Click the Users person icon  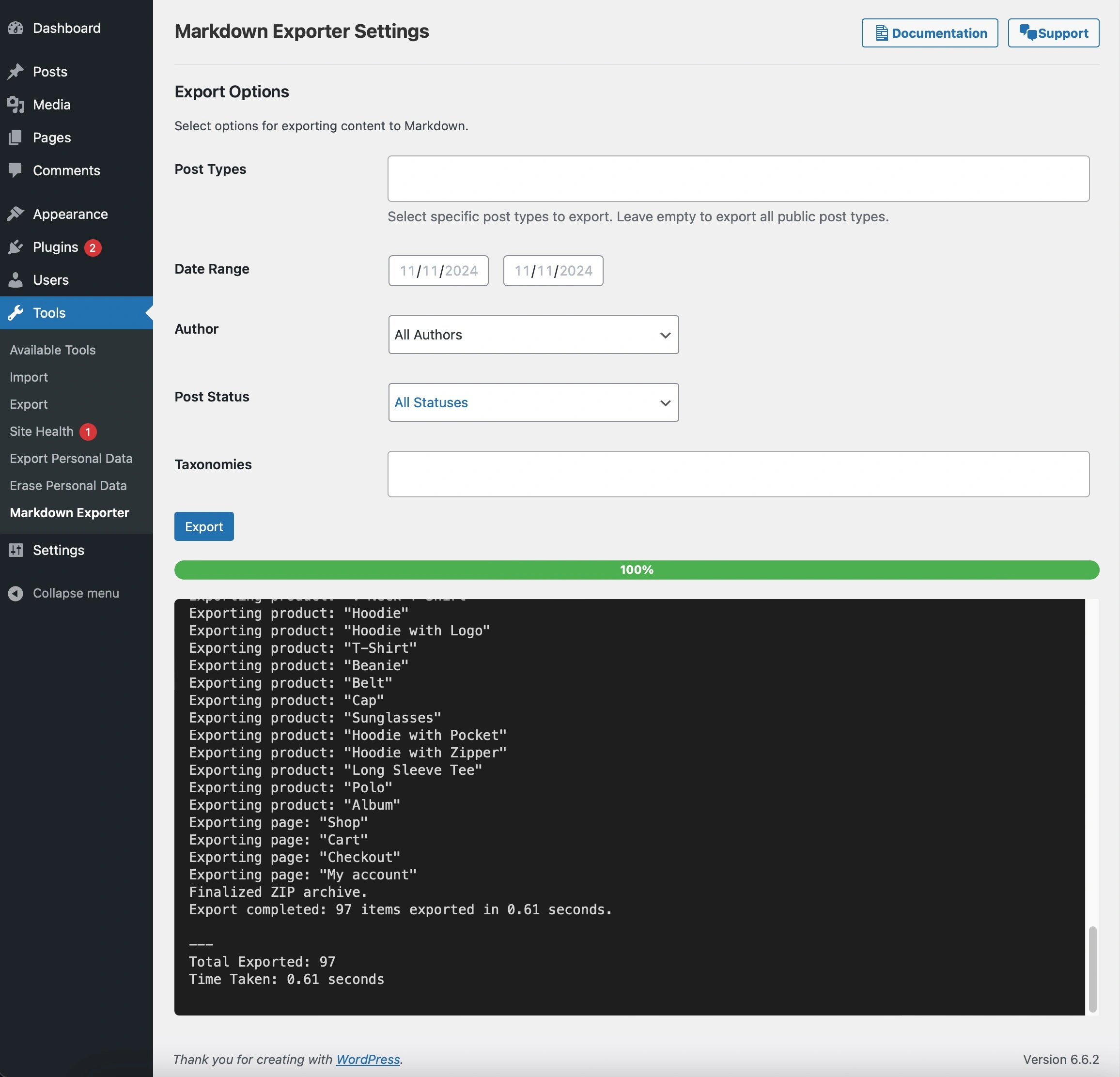(16, 280)
